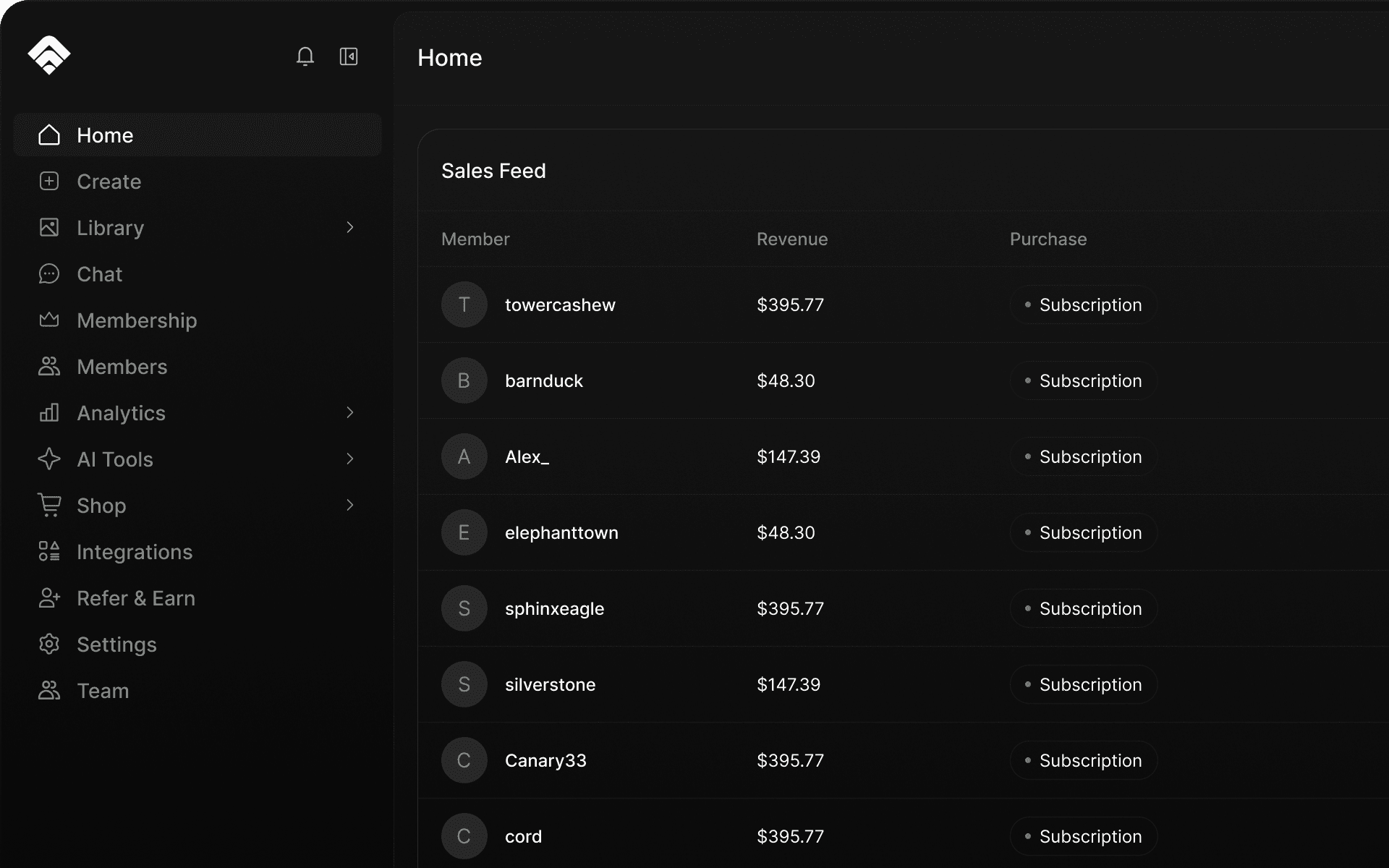Click towercashew's T avatar
Image resolution: width=1389 pixels, height=868 pixels.
(x=464, y=305)
